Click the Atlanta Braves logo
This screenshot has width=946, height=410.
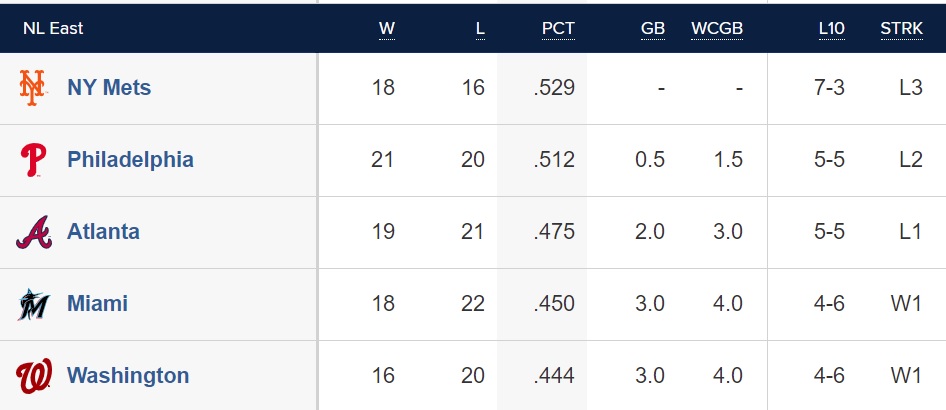33,232
